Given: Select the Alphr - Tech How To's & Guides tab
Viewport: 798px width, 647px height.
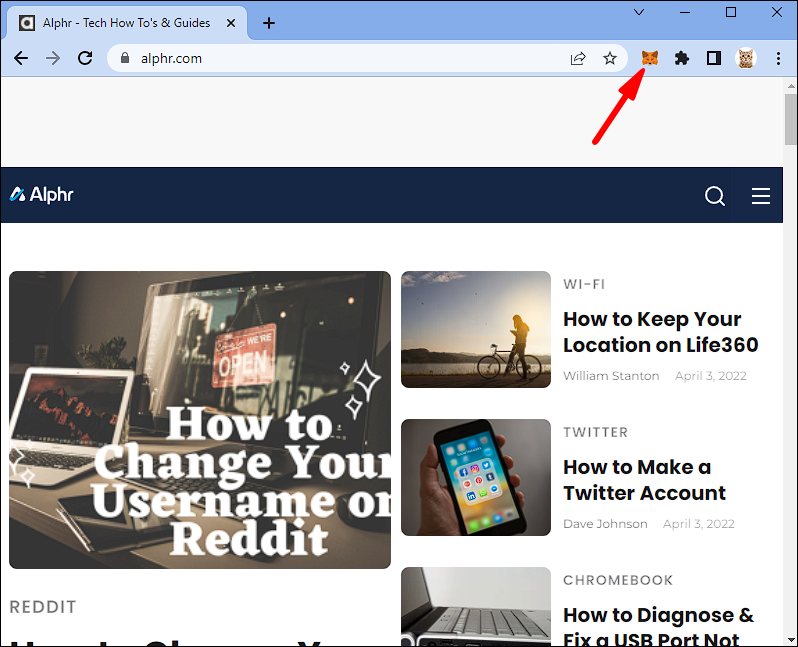Looking at the screenshot, I should pos(126,23).
